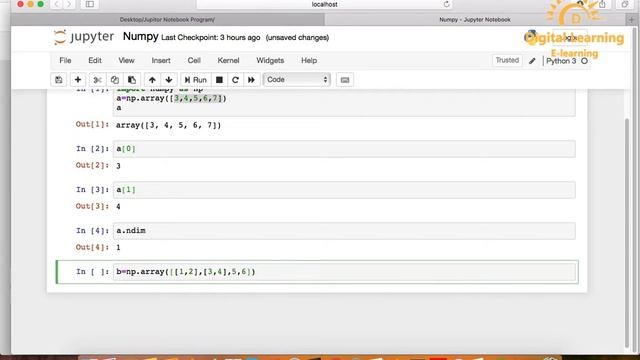Viewport: 640px width, 360px height.
Task: Go back in browser history
Action: click(57, 4)
